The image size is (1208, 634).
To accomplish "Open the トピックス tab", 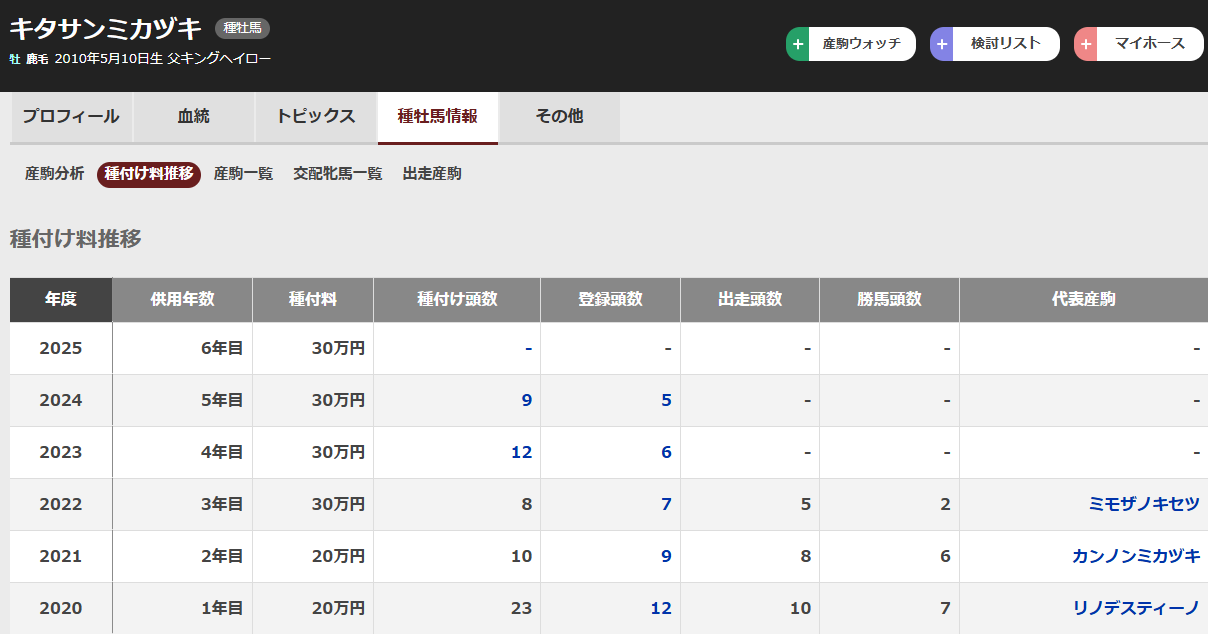I will pyautogui.click(x=316, y=117).
